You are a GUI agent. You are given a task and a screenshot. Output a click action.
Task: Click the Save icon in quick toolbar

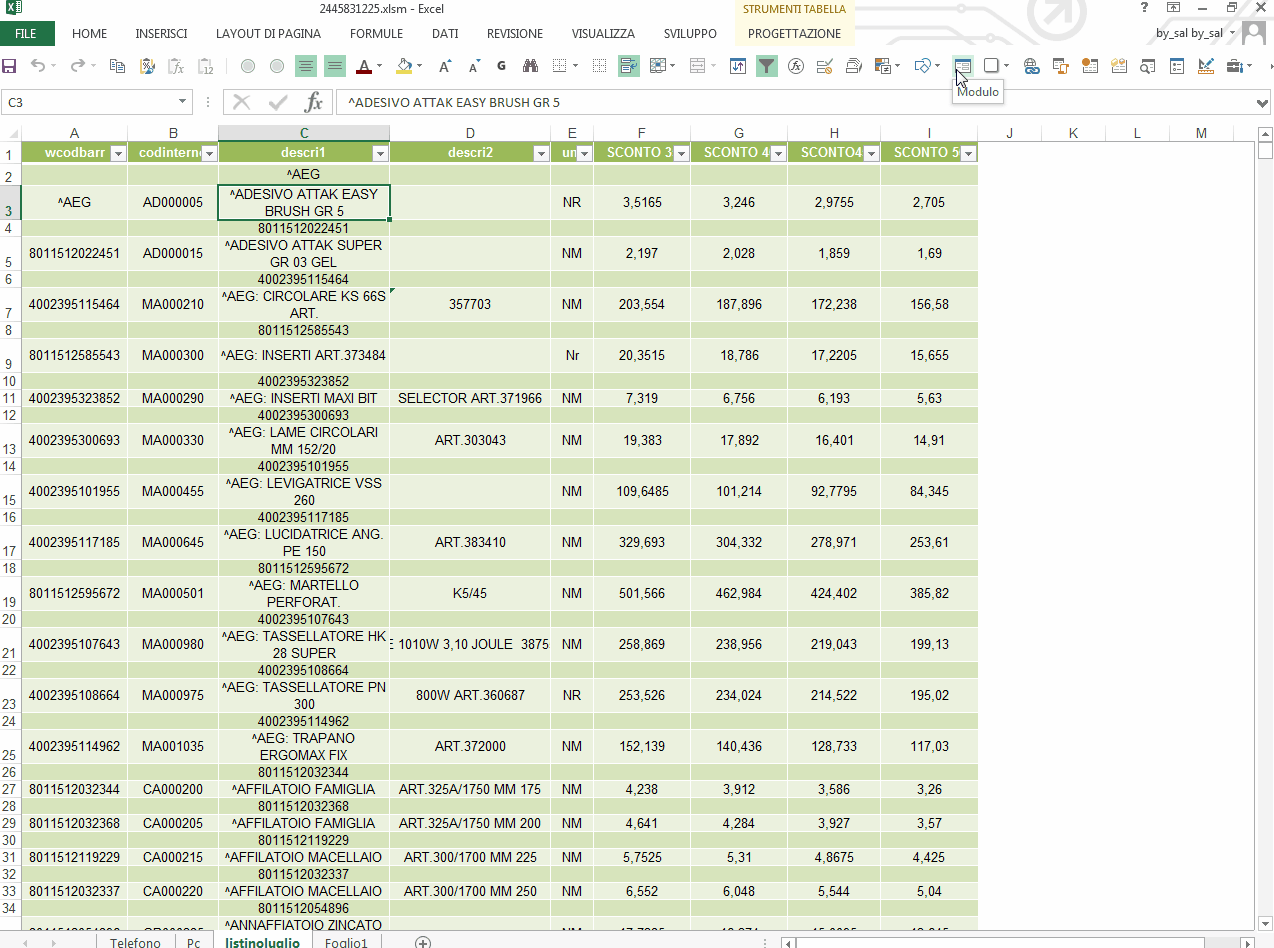tap(10, 67)
